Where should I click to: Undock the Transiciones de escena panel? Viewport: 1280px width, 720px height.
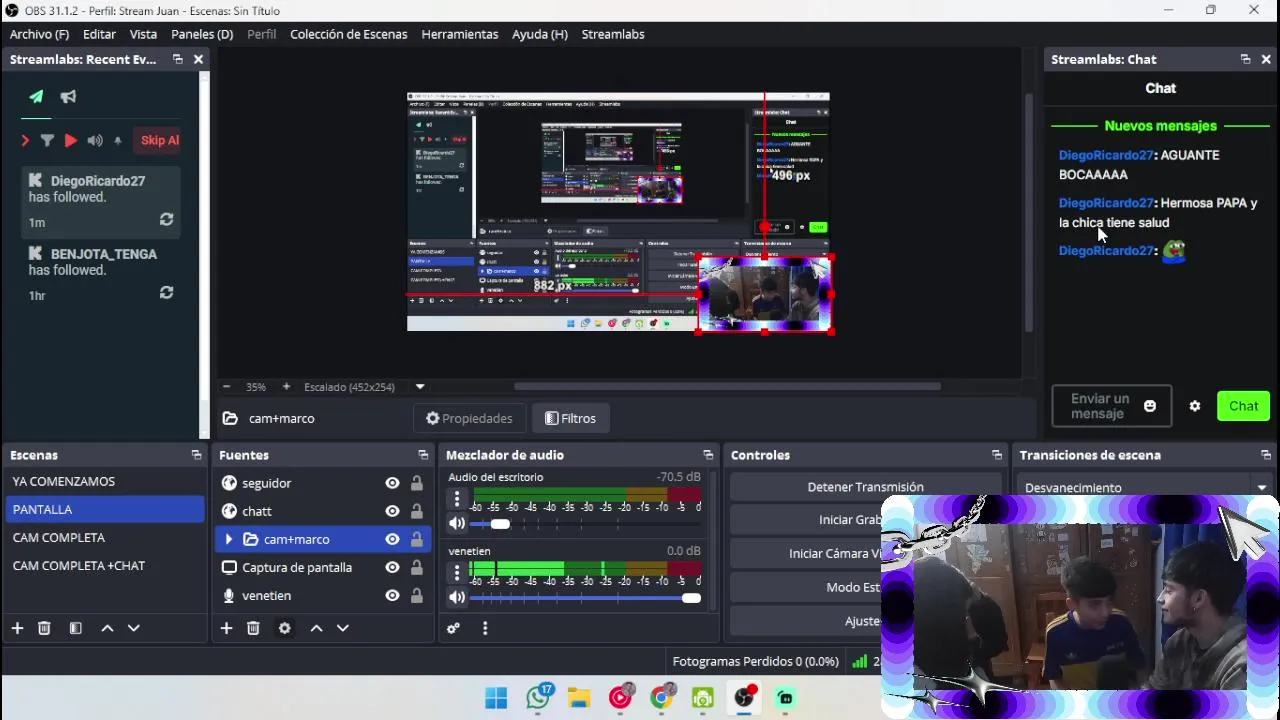pos(1266,455)
